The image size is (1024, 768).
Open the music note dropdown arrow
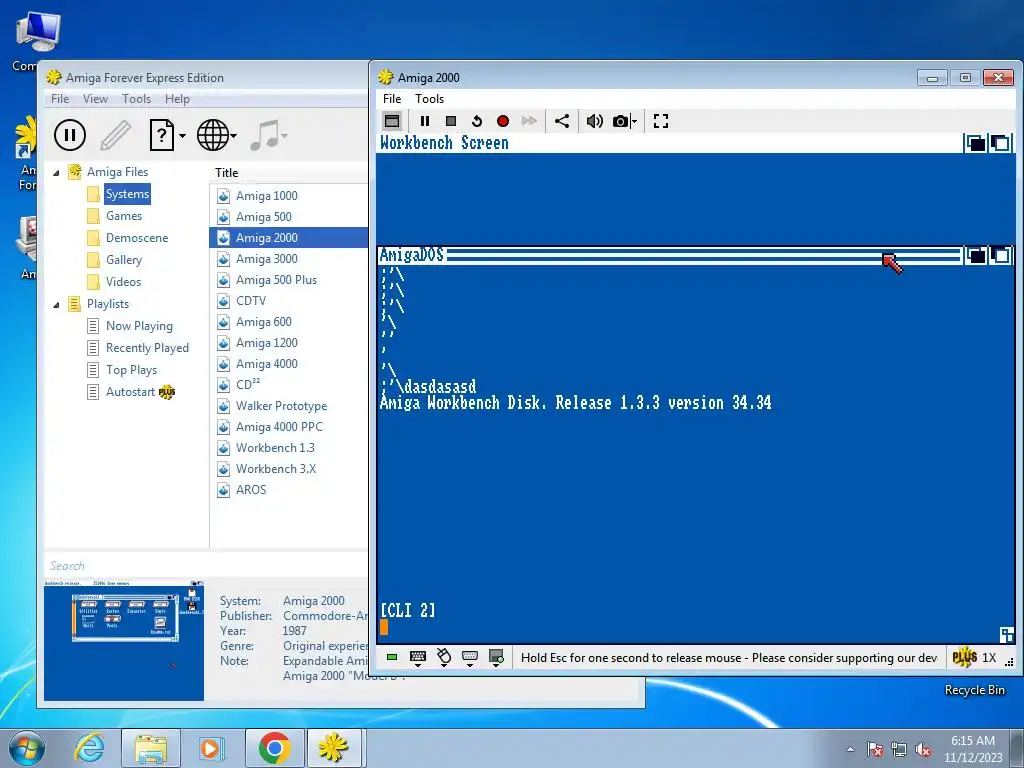[x=285, y=136]
